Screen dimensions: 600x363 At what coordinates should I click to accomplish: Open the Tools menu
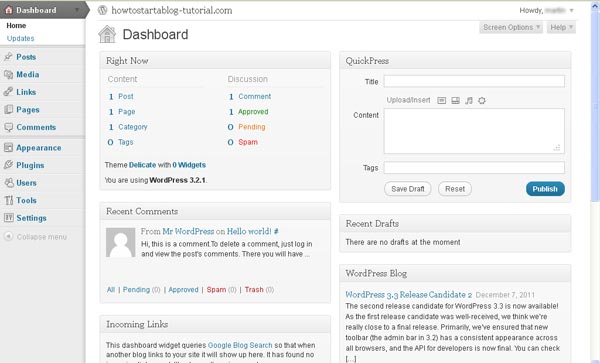pos(26,200)
